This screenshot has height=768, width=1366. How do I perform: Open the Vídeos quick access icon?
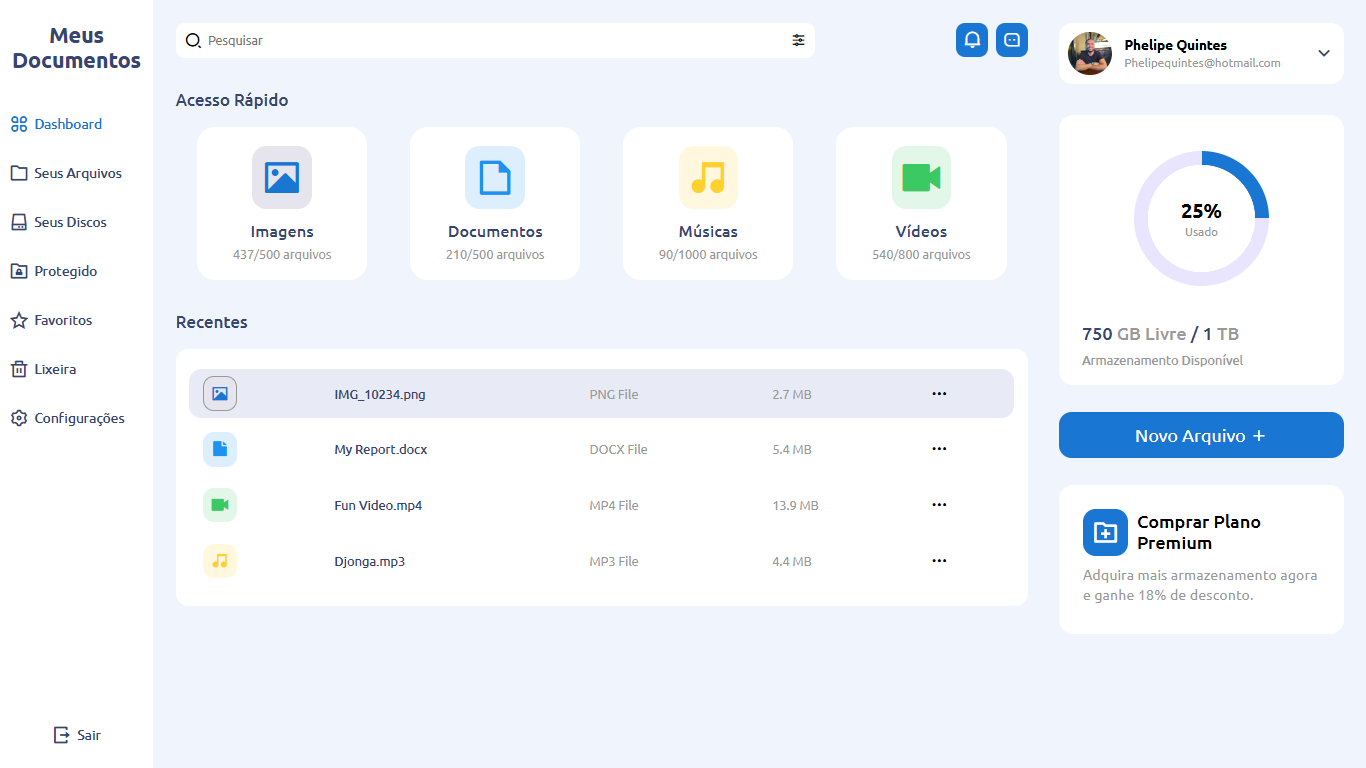pyautogui.click(x=921, y=178)
